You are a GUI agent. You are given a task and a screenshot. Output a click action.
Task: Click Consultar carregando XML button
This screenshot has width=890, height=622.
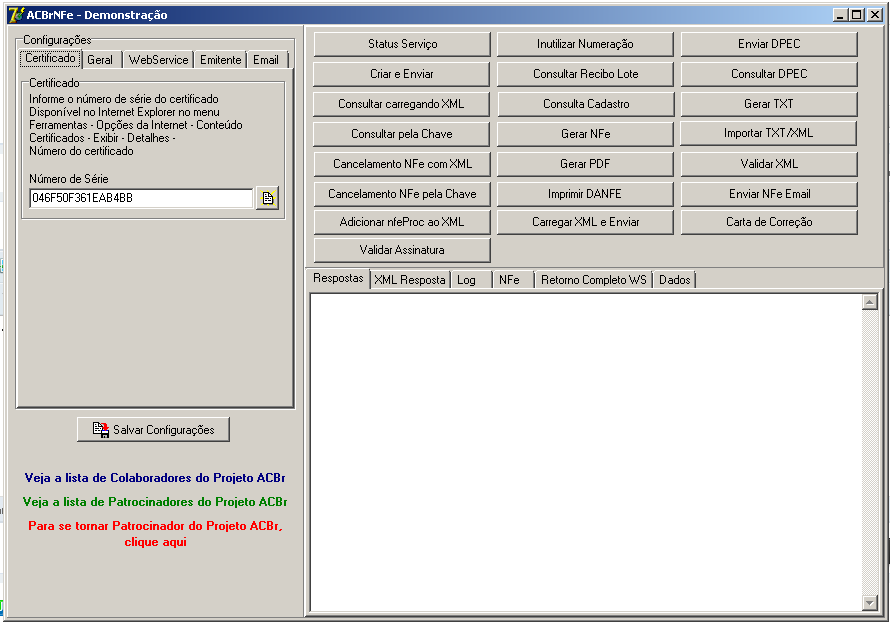(x=402, y=104)
